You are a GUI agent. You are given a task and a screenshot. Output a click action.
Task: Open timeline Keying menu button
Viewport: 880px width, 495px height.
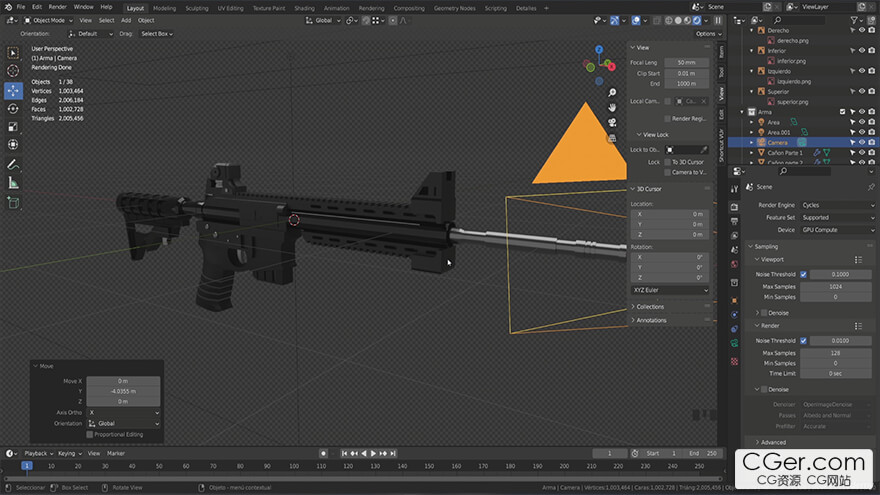(70, 453)
